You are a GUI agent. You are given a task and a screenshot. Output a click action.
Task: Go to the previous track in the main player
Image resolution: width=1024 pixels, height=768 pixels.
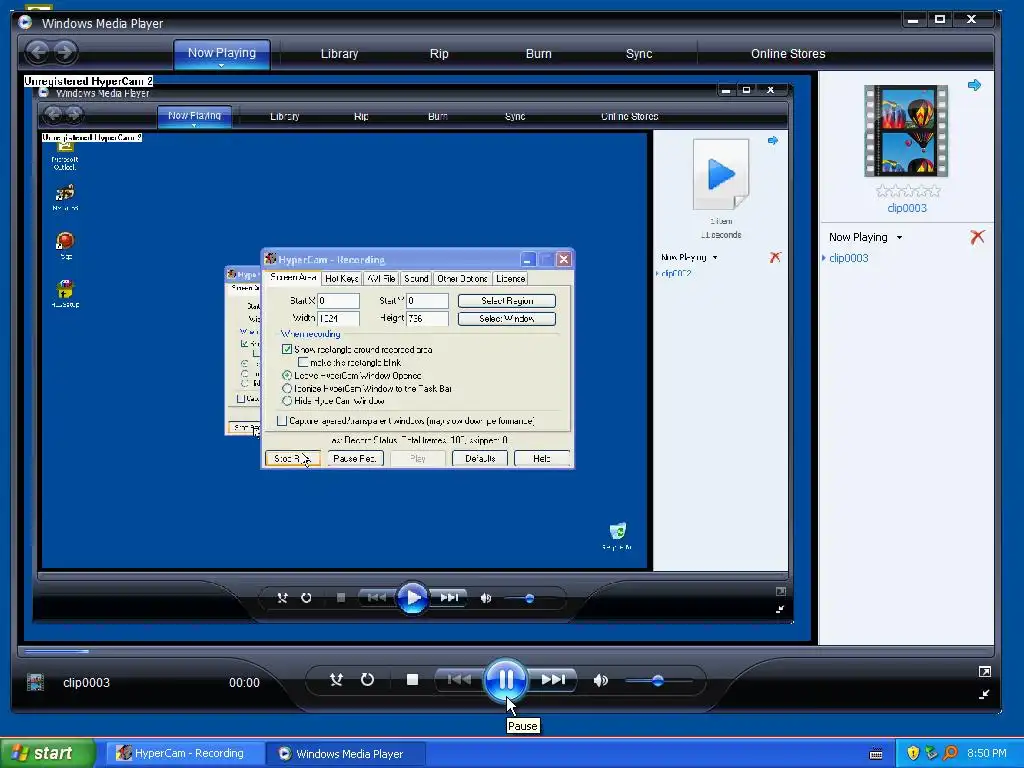[458, 680]
